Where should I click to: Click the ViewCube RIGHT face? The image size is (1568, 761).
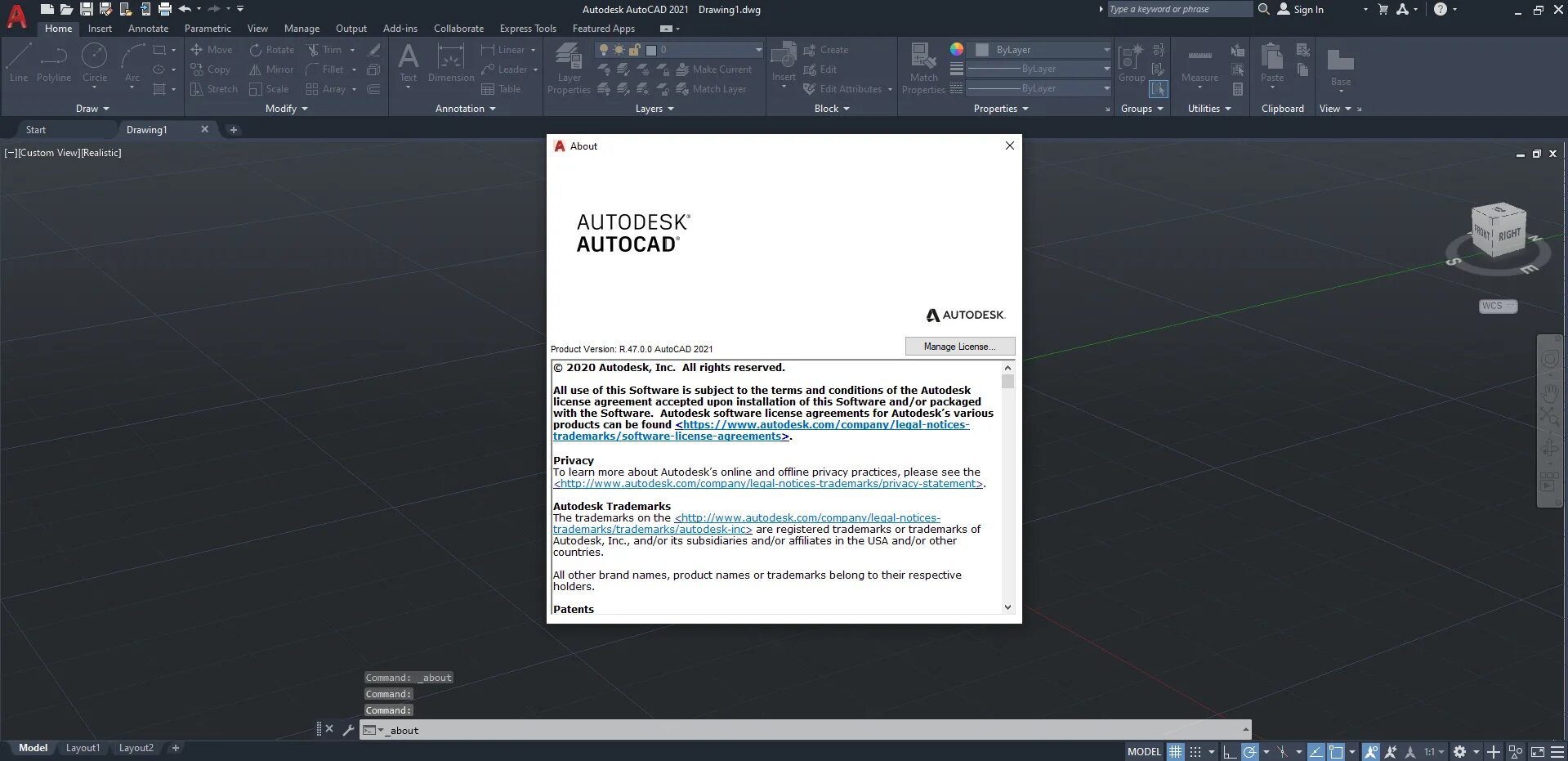point(1510,234)
